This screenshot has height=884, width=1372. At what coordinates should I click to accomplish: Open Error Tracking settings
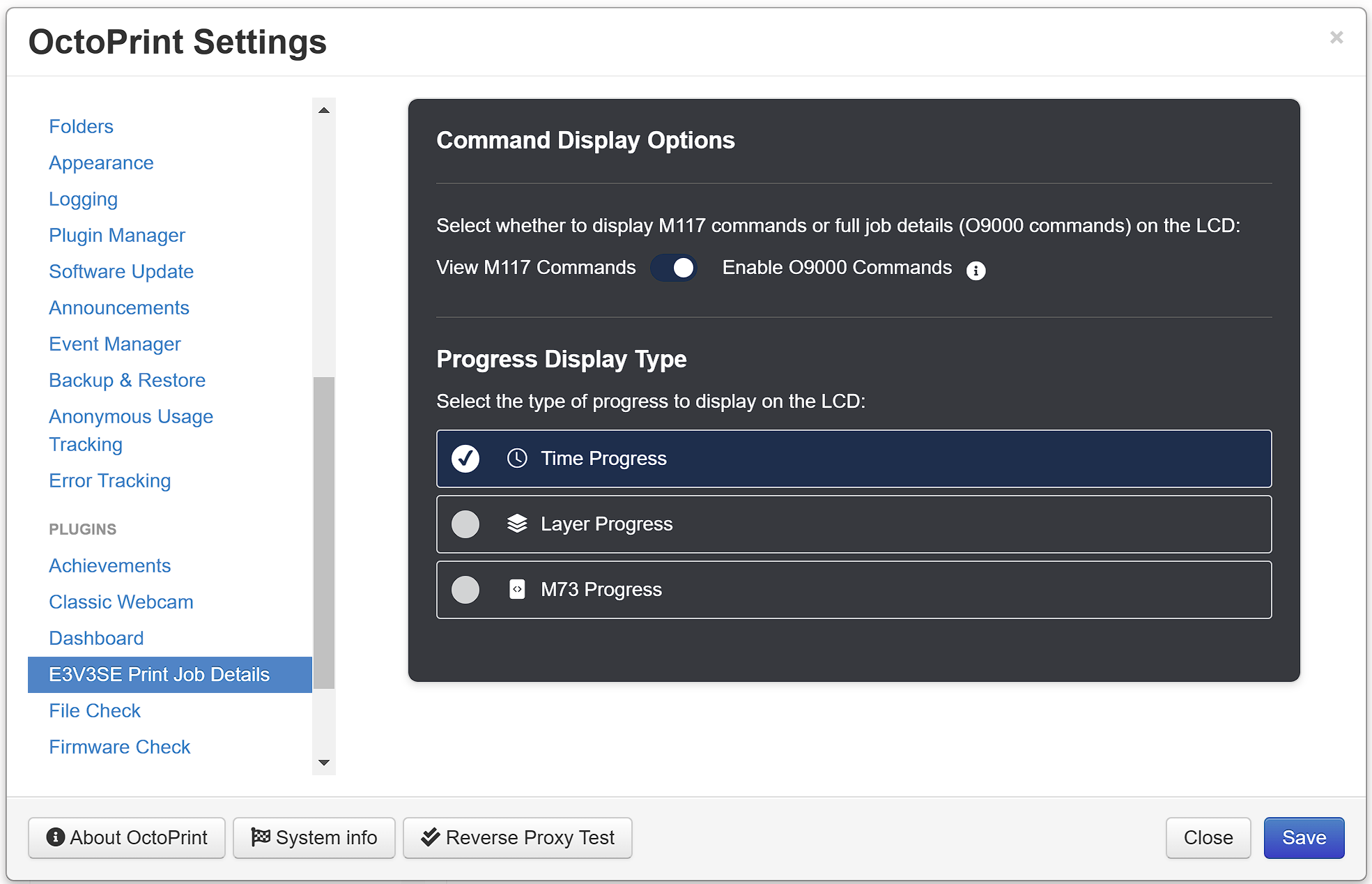pyautogui.click(x=110, y=480)
